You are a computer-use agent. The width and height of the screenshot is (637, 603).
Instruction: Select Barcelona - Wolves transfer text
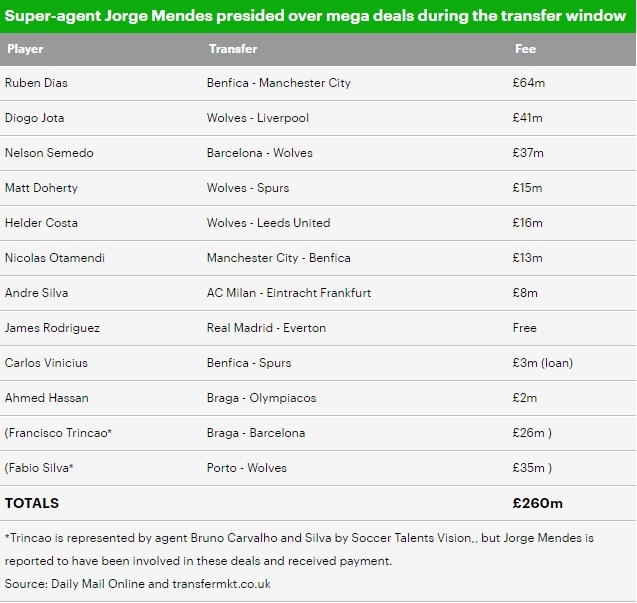click(x=259, y=153)
